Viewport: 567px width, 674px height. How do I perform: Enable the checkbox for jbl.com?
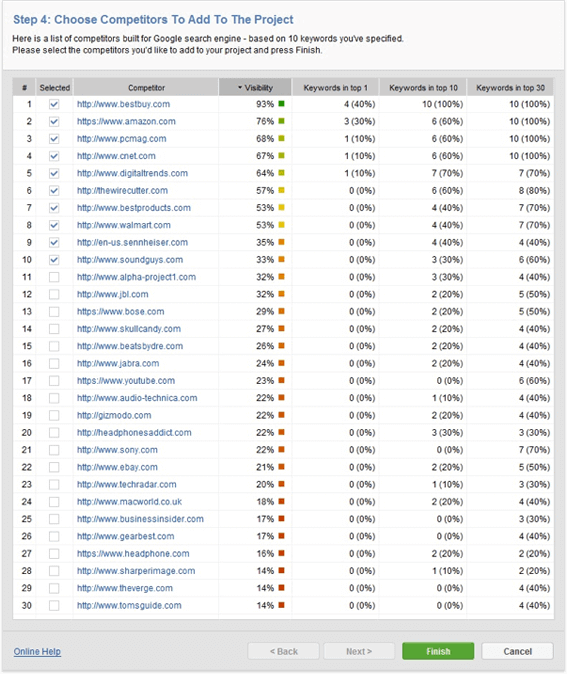(54, 294)
